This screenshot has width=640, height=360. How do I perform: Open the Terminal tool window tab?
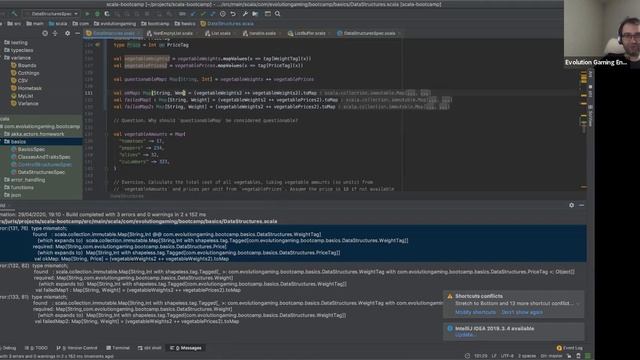click(x=118, y=348)
